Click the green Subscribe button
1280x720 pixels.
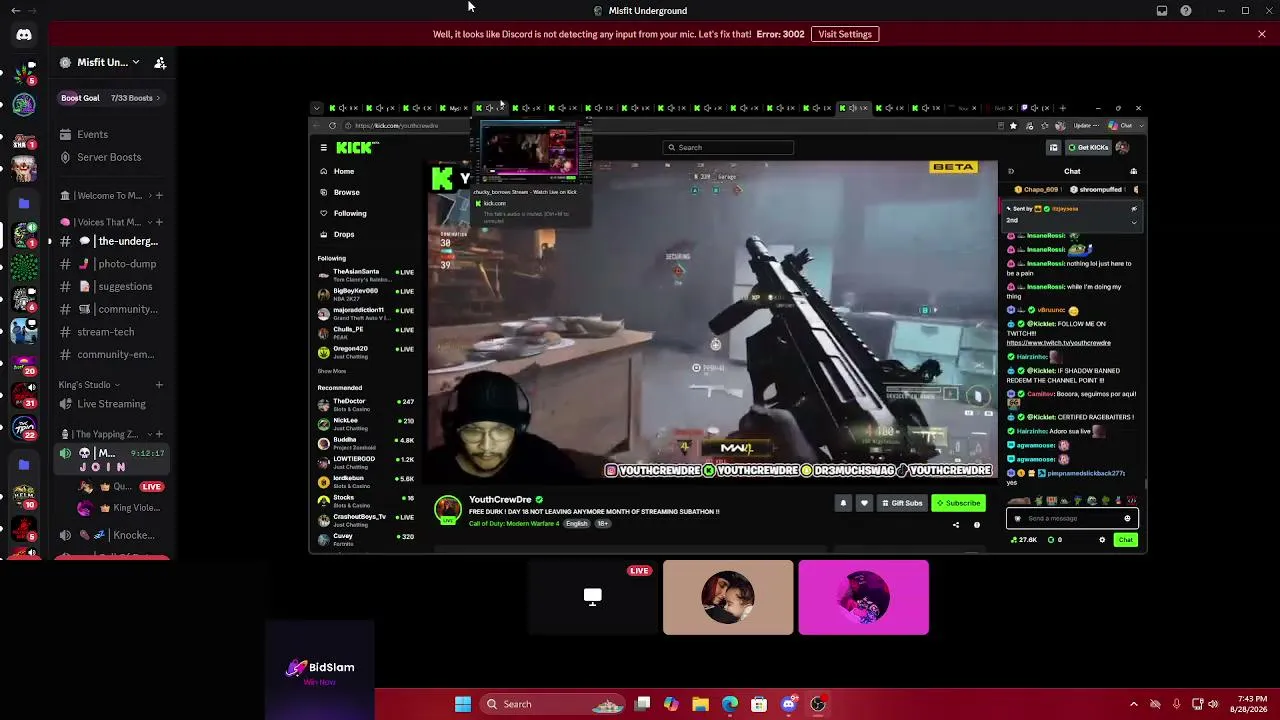958,503
